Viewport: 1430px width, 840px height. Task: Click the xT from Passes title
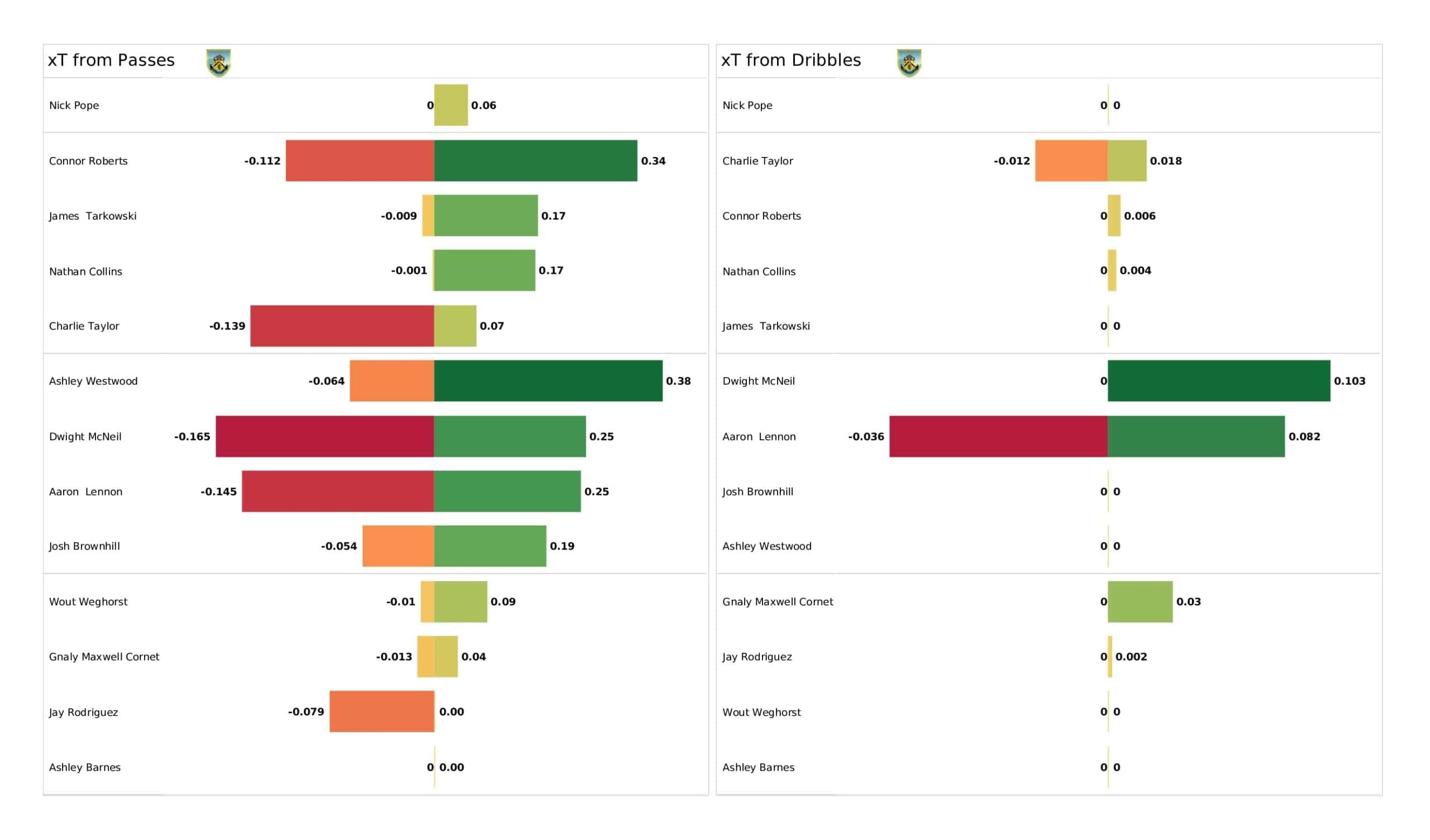coord(111,60)
